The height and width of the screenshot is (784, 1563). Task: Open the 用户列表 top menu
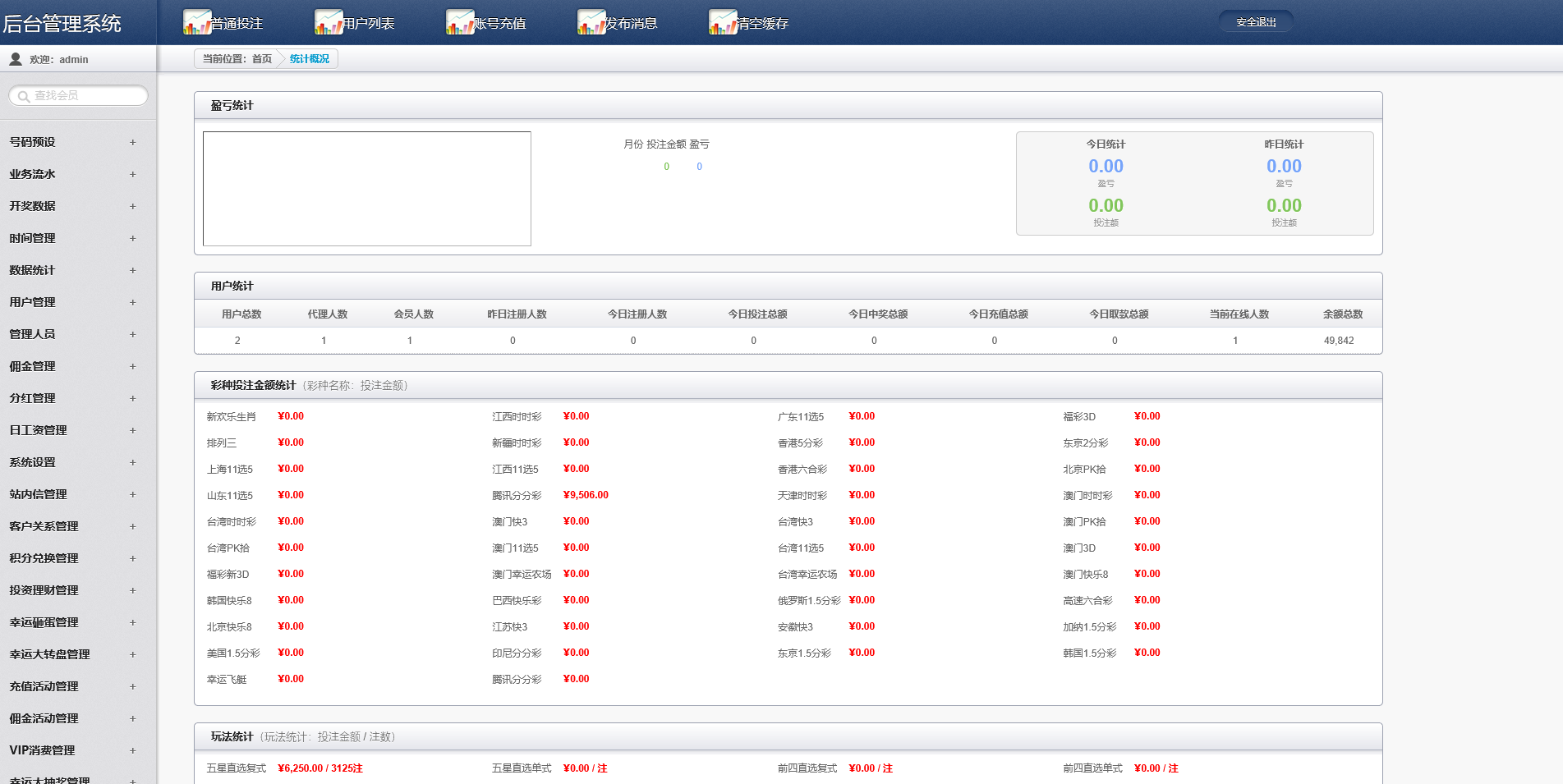click(x=368, y=24)
